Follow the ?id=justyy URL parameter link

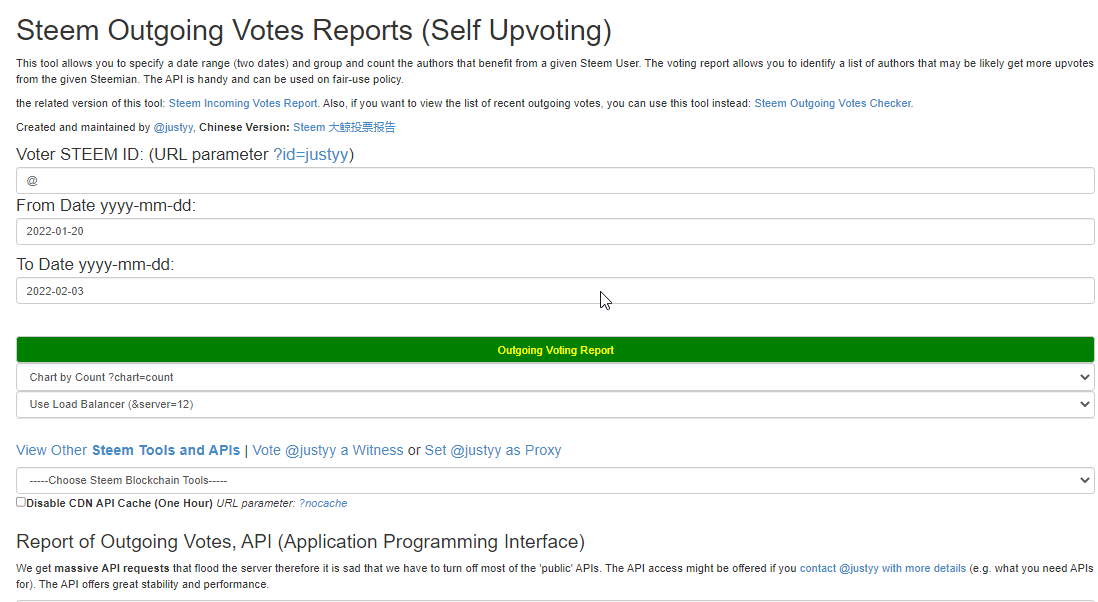pos(310,154)
